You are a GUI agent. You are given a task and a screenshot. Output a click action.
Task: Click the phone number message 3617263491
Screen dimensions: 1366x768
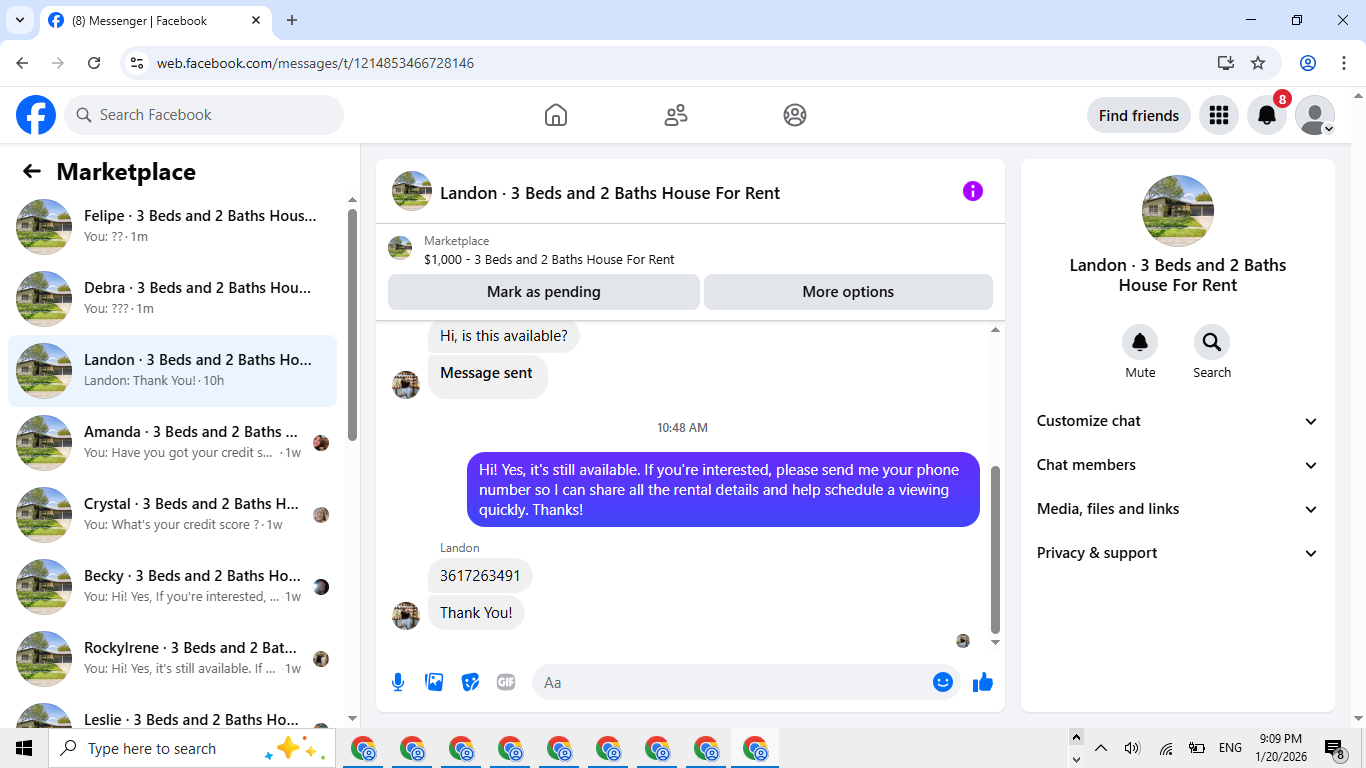coord(480,576)
